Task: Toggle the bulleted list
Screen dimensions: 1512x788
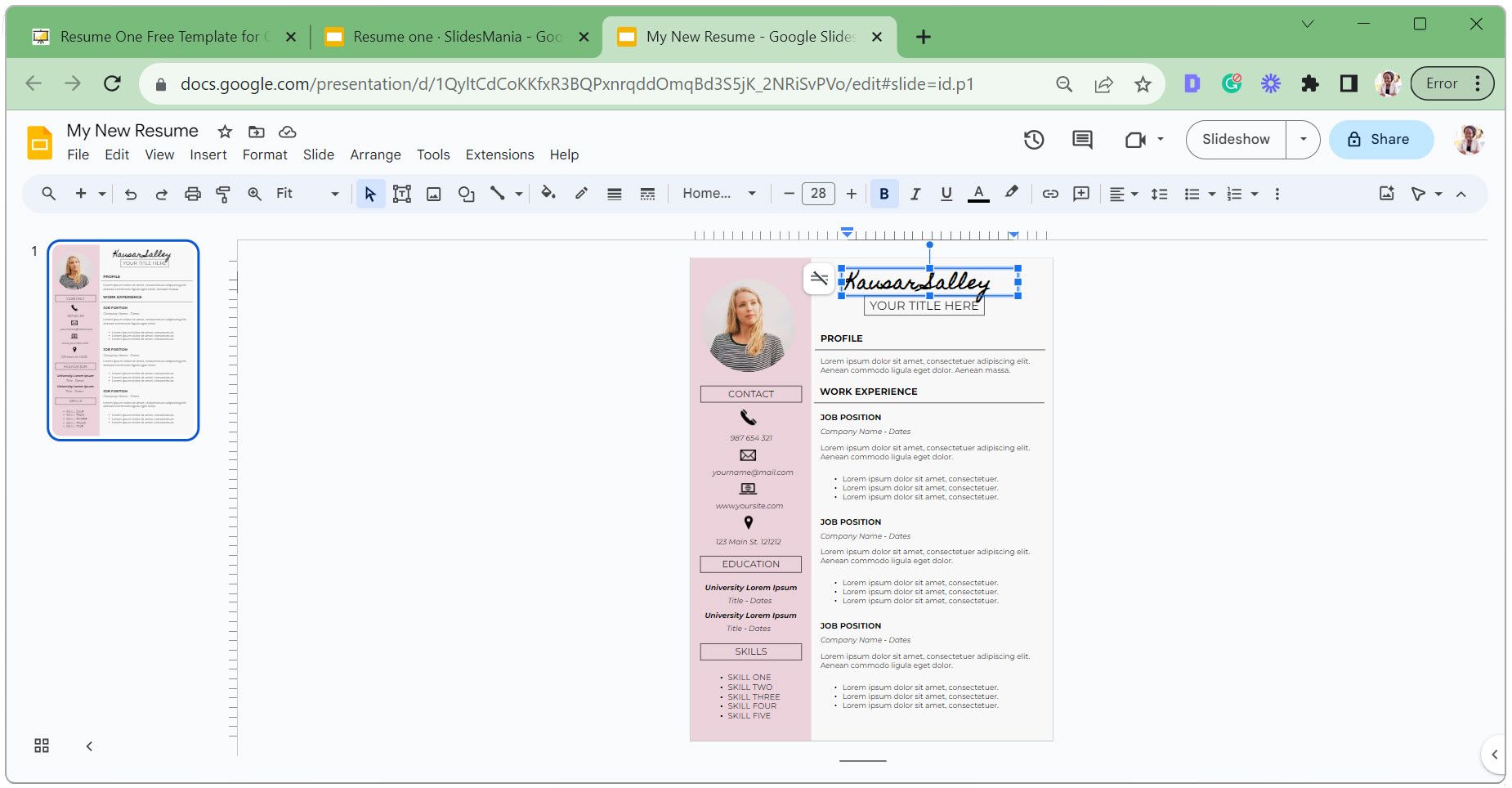Action: click(1192, 194)
